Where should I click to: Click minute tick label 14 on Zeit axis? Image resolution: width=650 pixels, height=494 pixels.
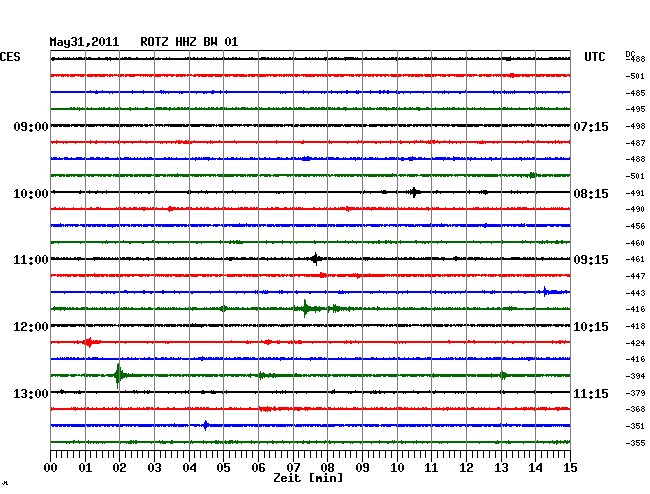[x=535, y=467]
